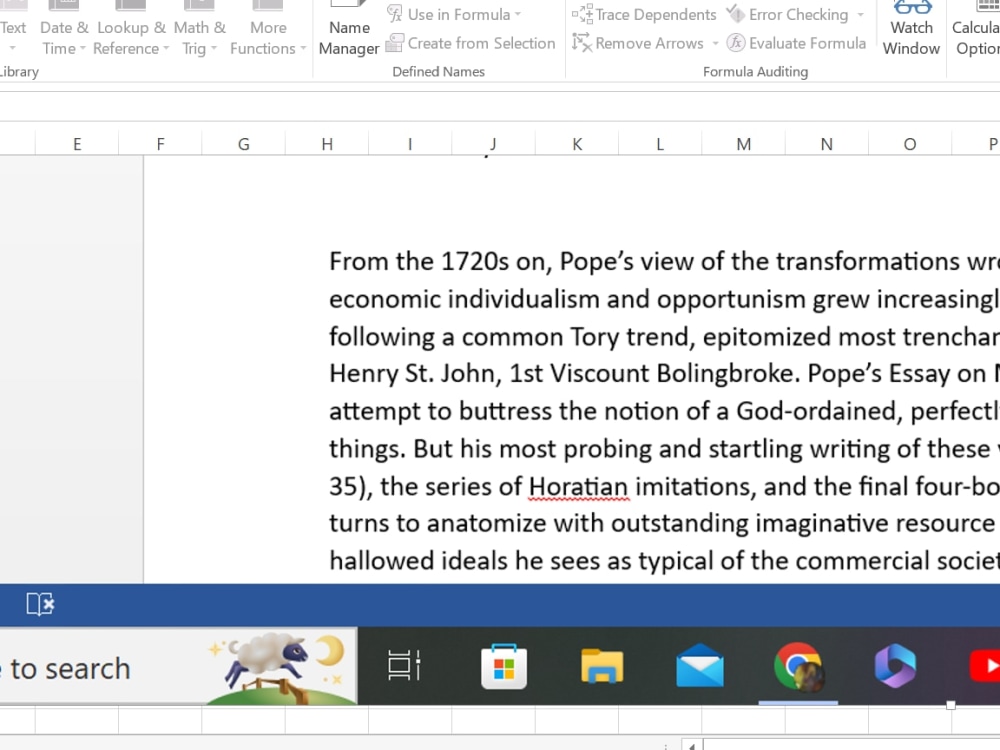Click the Use in Formula icon

point(395,13)
